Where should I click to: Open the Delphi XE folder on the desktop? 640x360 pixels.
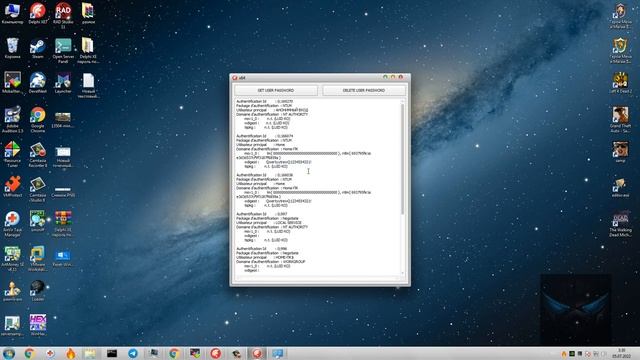point(88,51)
